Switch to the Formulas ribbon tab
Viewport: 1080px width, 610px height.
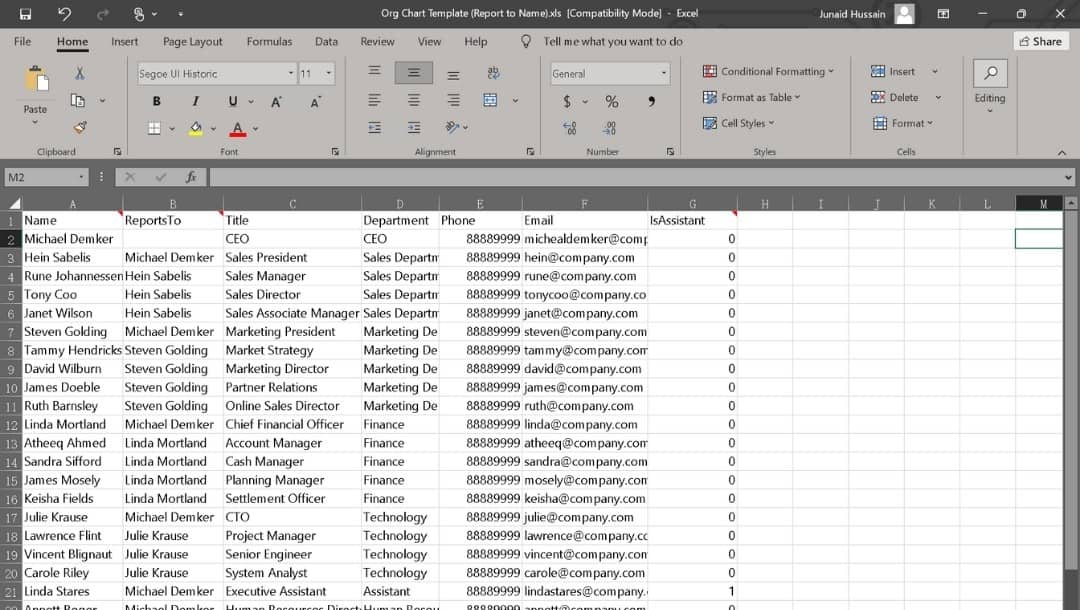tap(268, 42)
